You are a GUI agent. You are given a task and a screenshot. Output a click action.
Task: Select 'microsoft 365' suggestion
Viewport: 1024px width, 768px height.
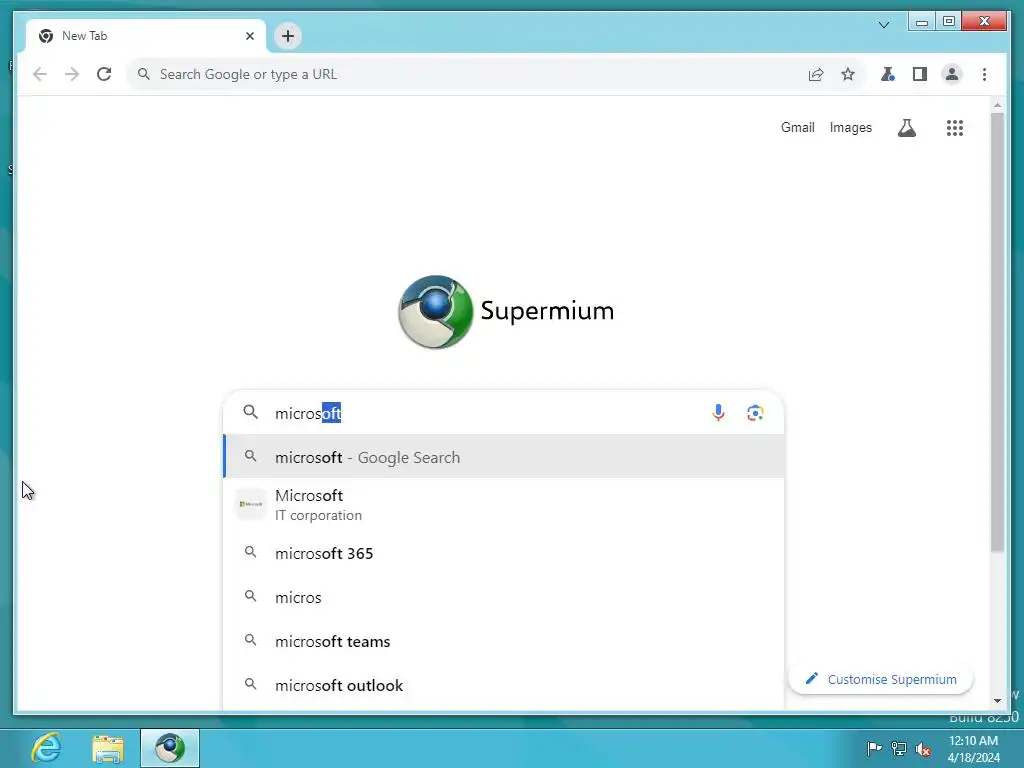coord(504,553)
